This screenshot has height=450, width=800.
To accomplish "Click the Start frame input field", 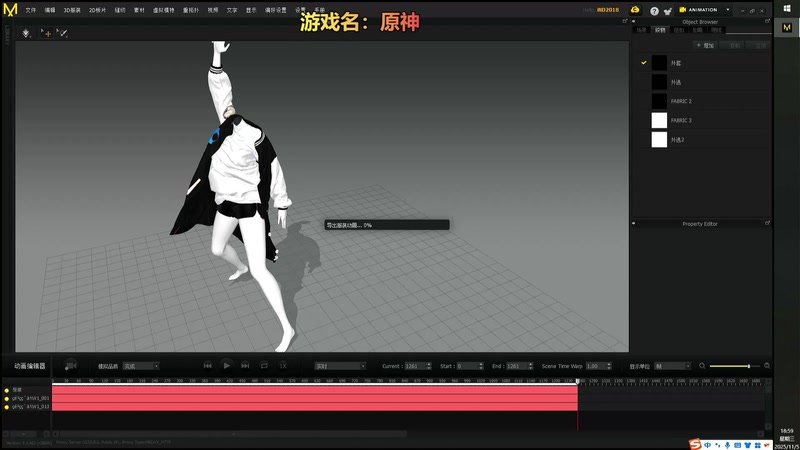I will coord(469,366).
